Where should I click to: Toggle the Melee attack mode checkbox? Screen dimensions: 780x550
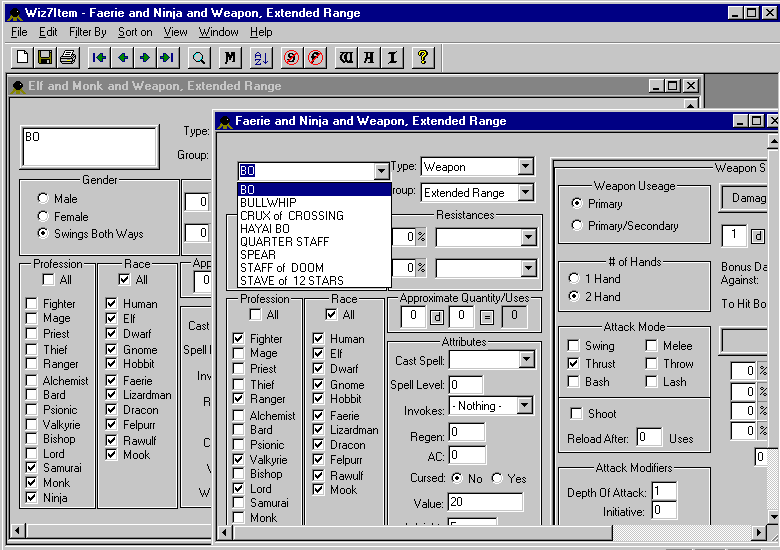pos(651,346)
